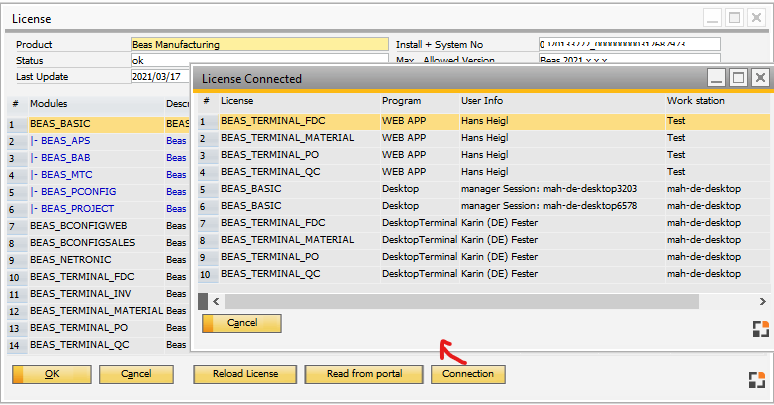The image size is (774, 405).
Task: Sort by the Program column header
Action: (x=402, y=101)
